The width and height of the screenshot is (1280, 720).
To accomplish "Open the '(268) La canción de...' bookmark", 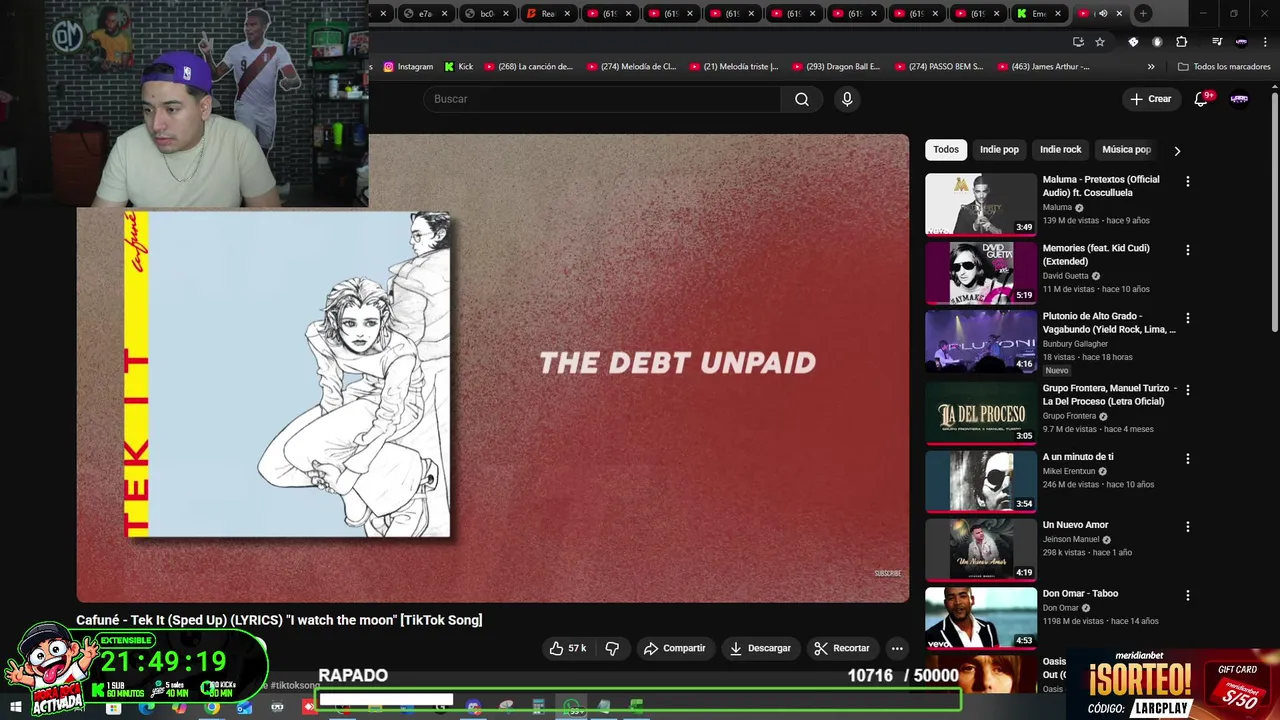I will tap(528, 67).
